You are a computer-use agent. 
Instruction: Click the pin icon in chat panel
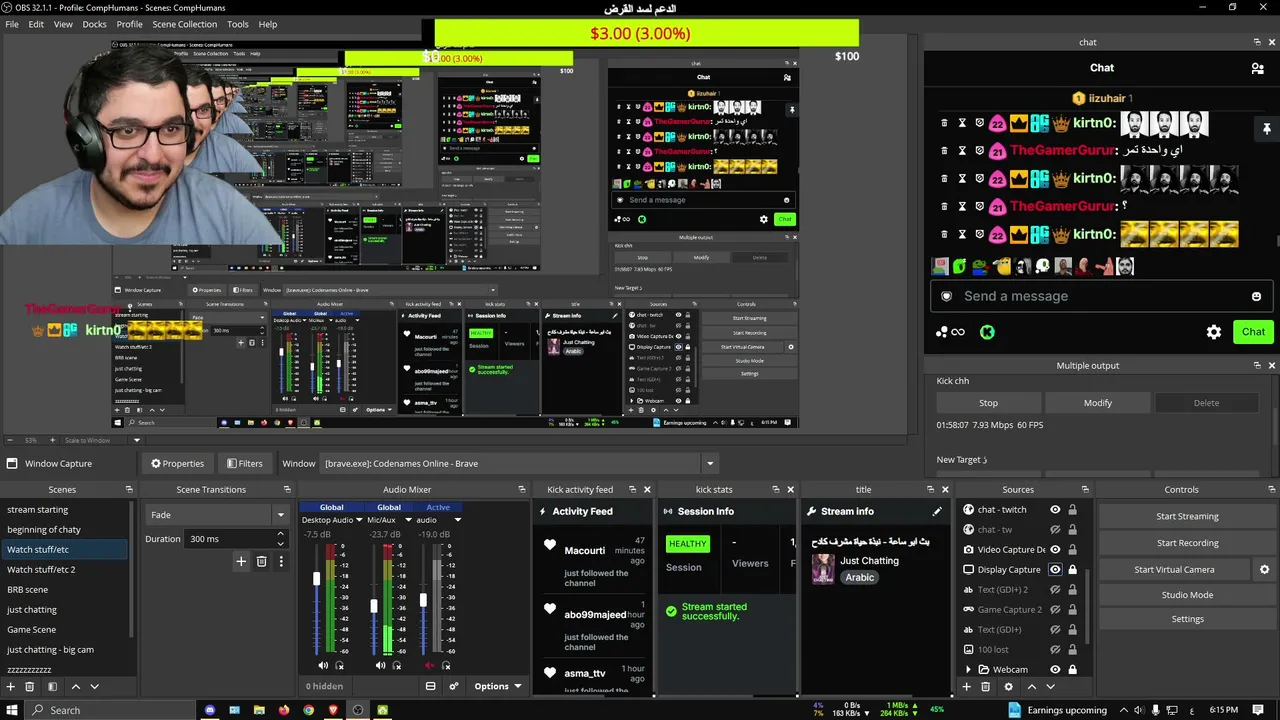1266,129
